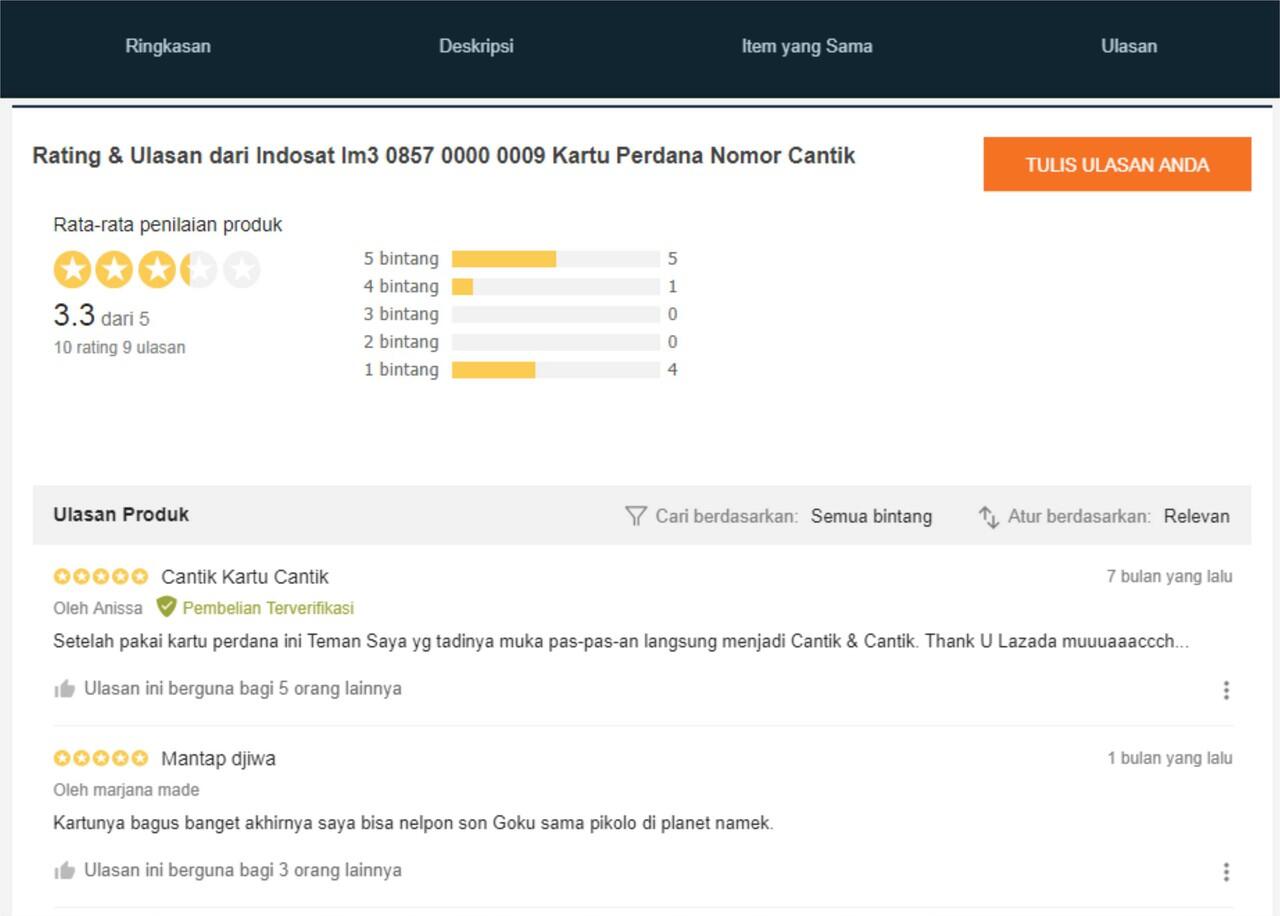Click star rating of Mantap djiwa review
Viewport: 1280px width, 916px height.
101,758
